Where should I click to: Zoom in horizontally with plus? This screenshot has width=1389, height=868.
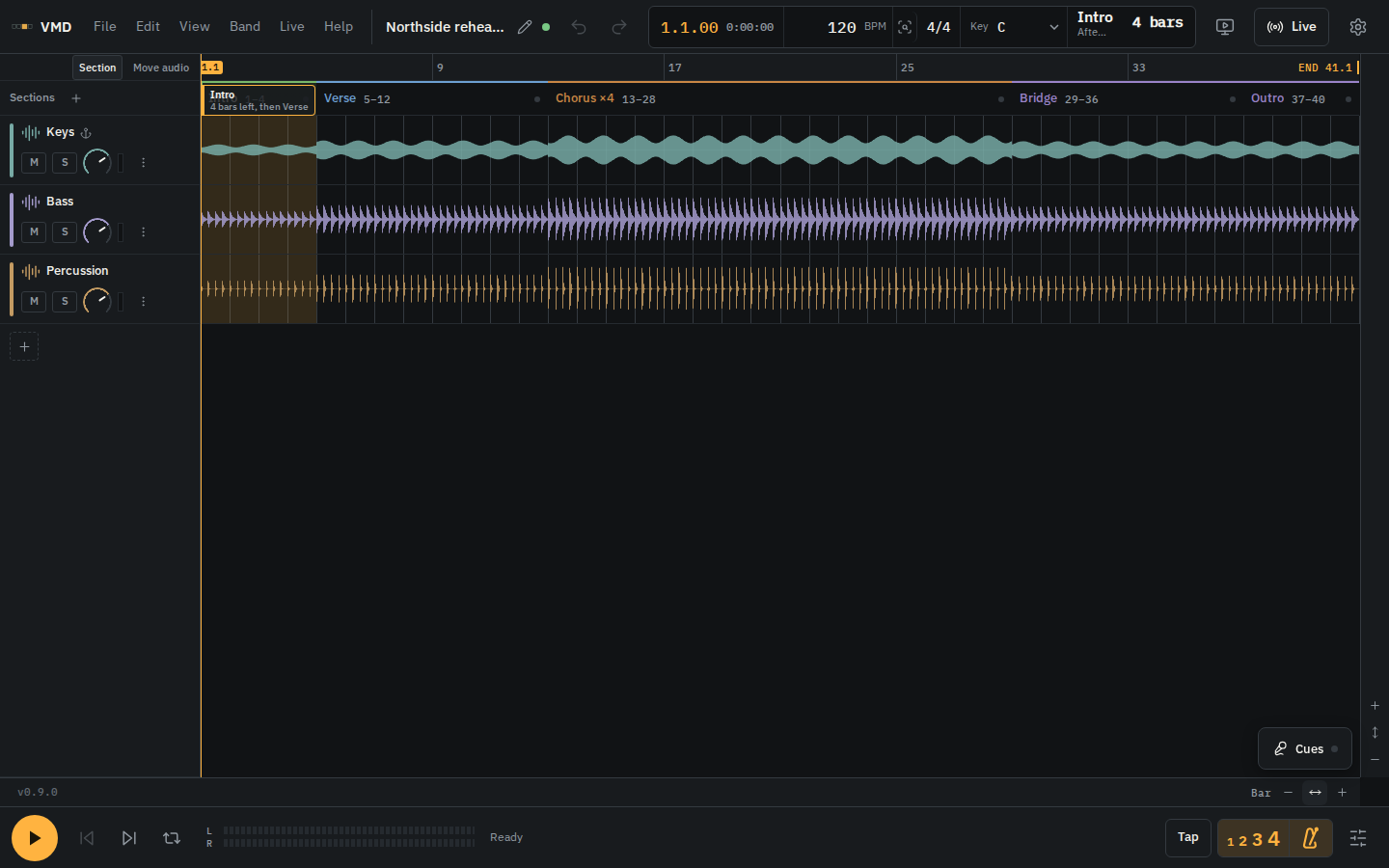[1342, 793]
